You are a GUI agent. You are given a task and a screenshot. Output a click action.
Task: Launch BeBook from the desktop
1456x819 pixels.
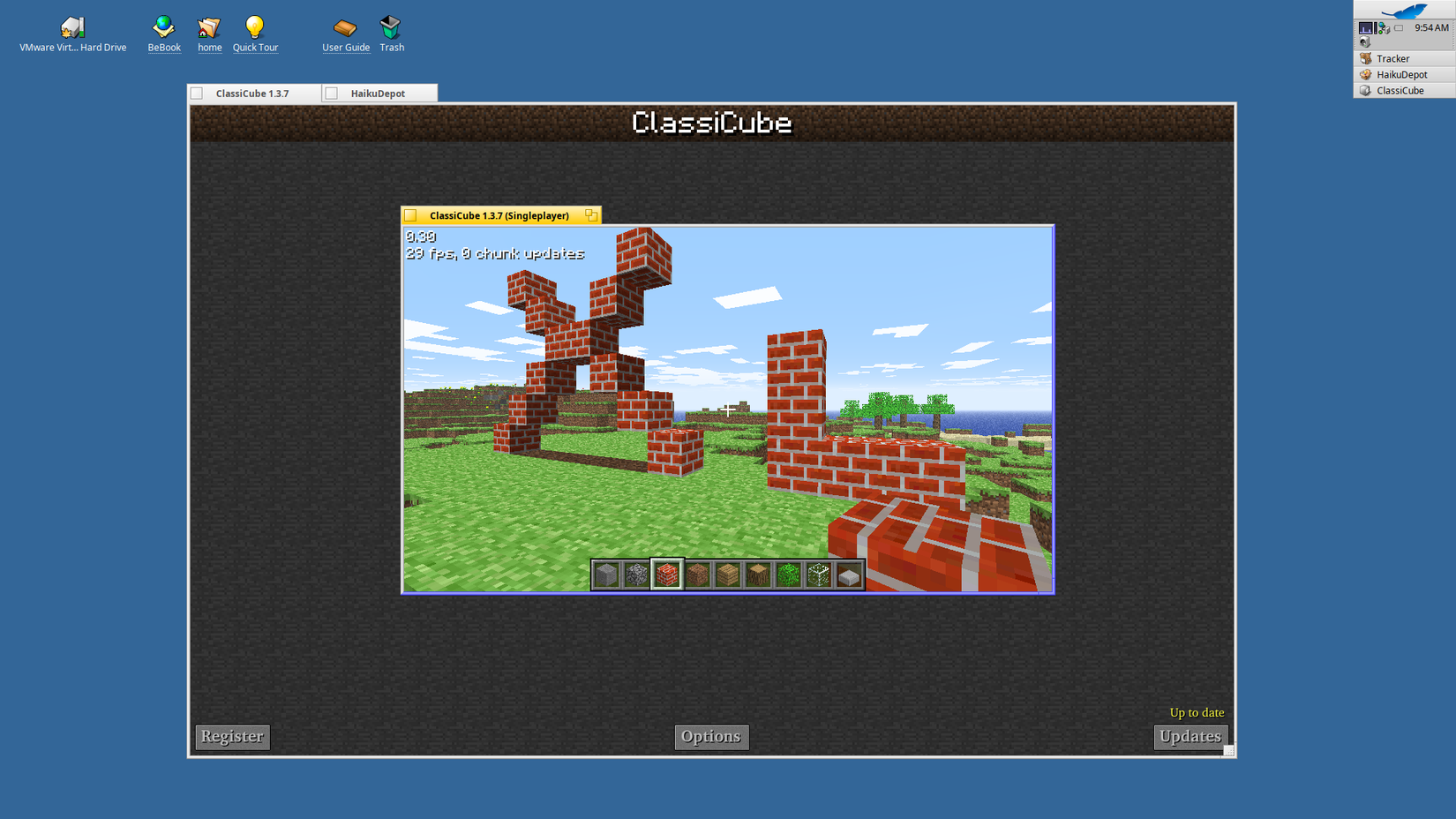coord(163,27)
